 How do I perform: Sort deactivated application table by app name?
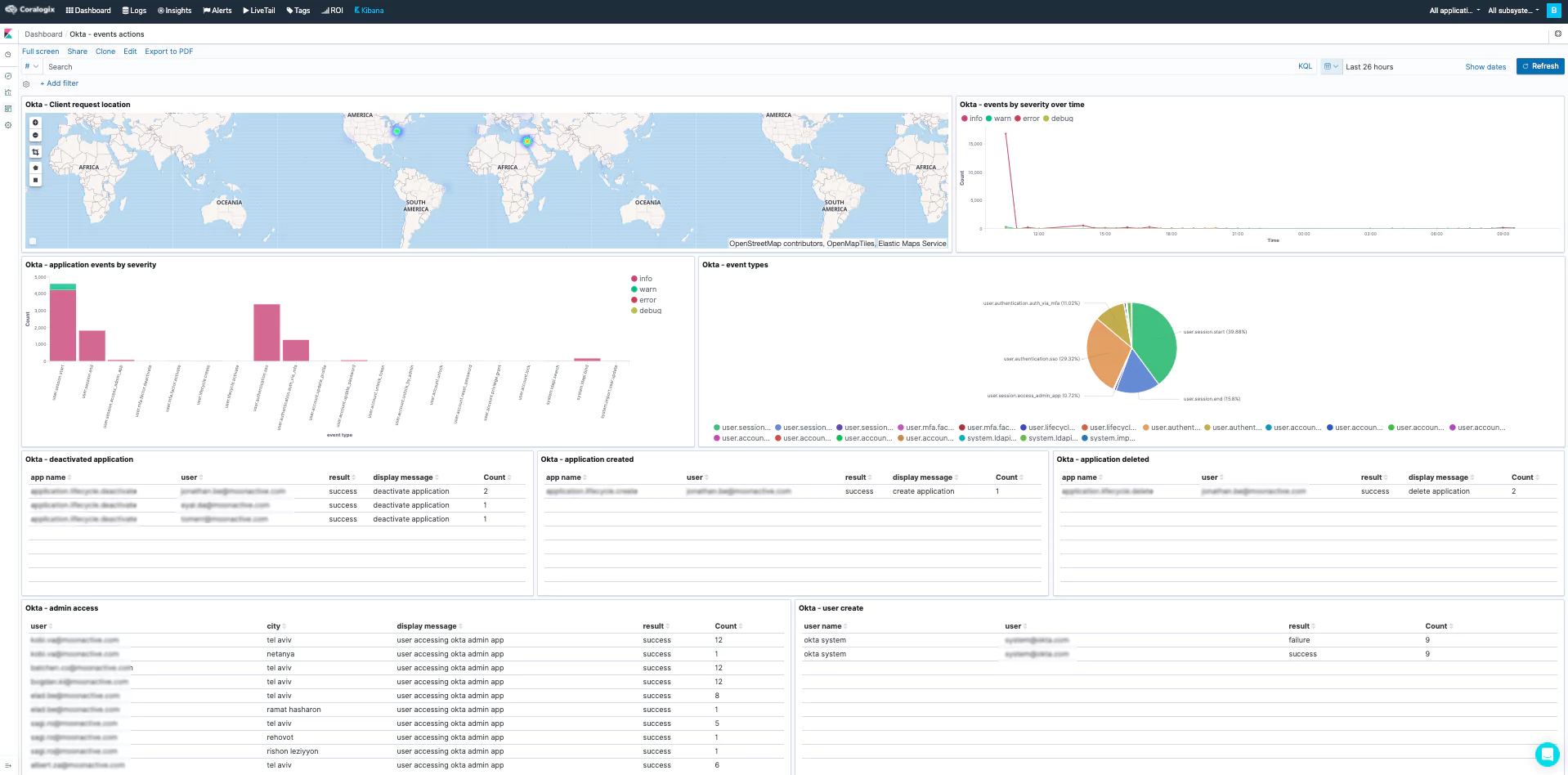pyautogui.click(x=51, y=477)
